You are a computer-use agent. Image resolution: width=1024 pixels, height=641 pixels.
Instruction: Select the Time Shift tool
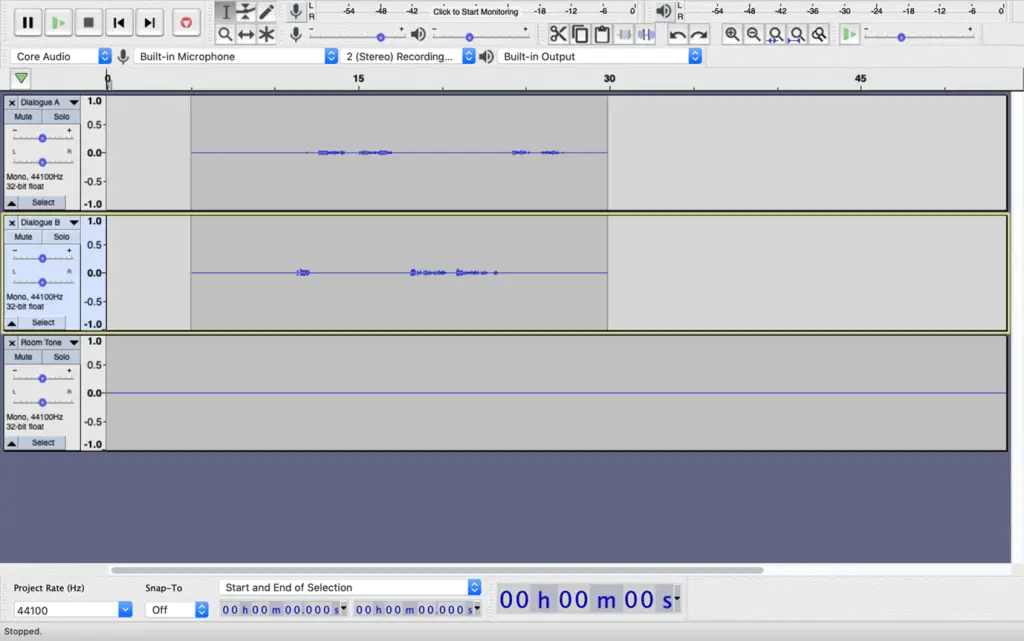pos(246,34)
